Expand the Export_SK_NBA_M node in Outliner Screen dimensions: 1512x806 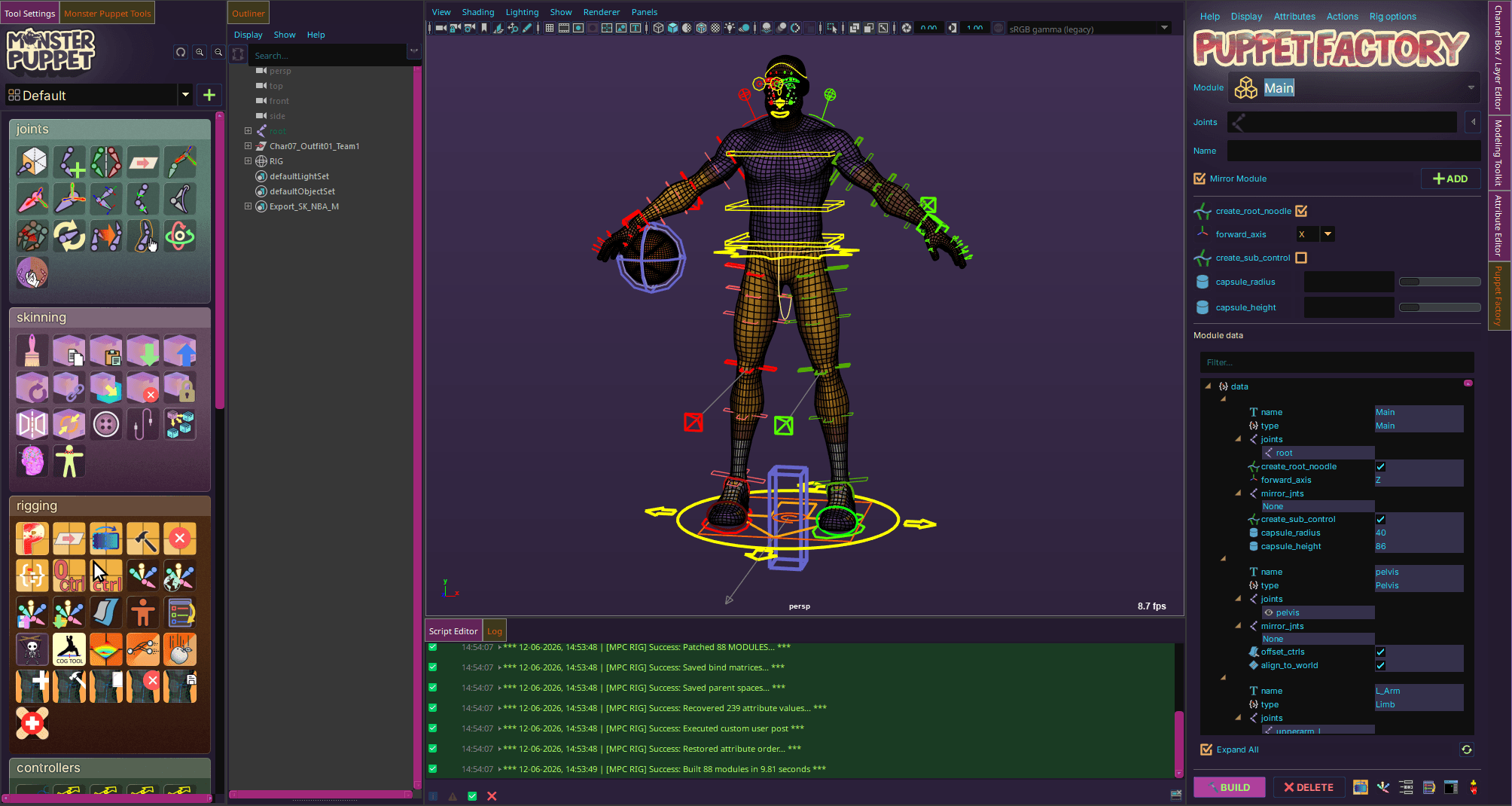pos(248,206)
